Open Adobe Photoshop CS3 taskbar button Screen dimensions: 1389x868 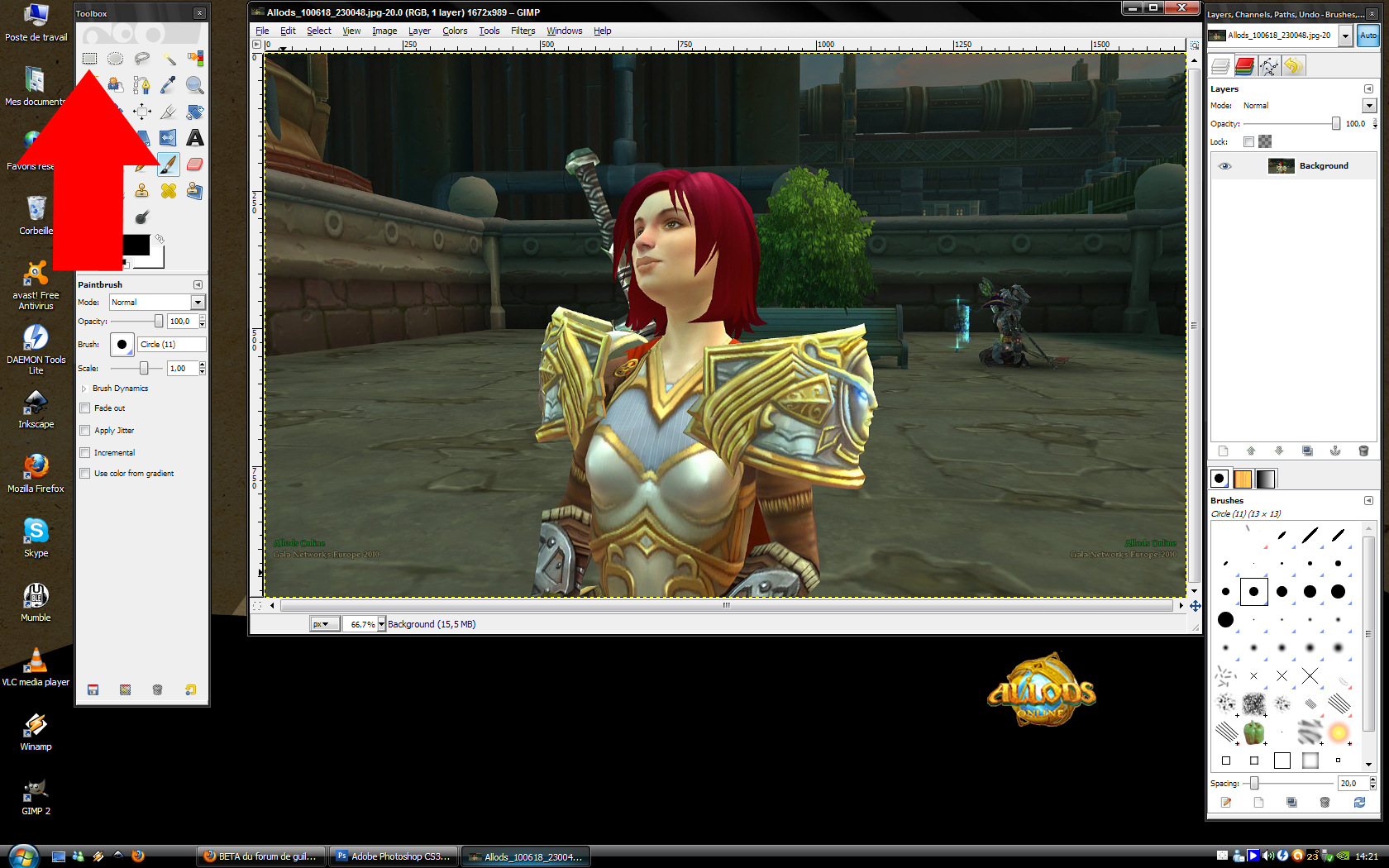click(x=394, y=856)
